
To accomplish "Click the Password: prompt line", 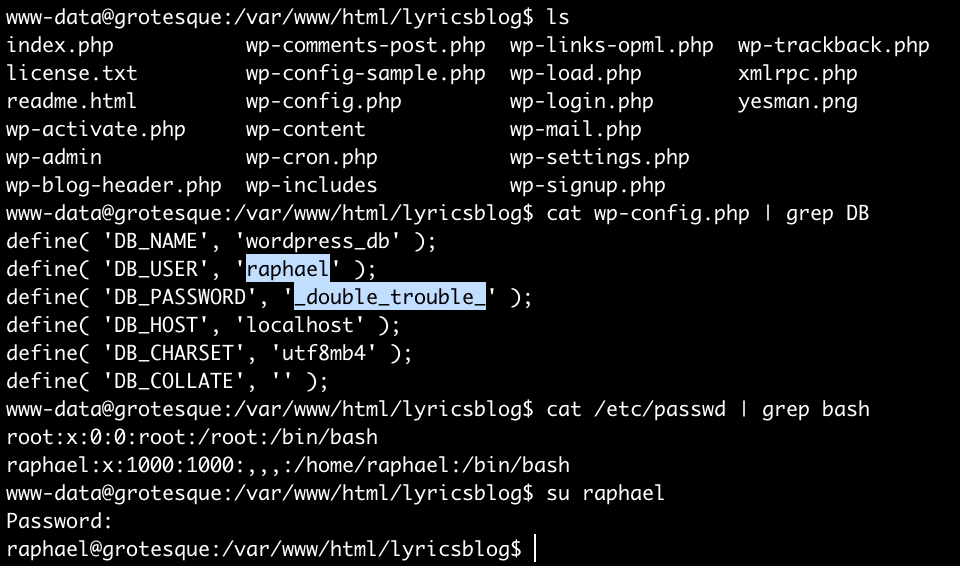I will tap(60, 521).
